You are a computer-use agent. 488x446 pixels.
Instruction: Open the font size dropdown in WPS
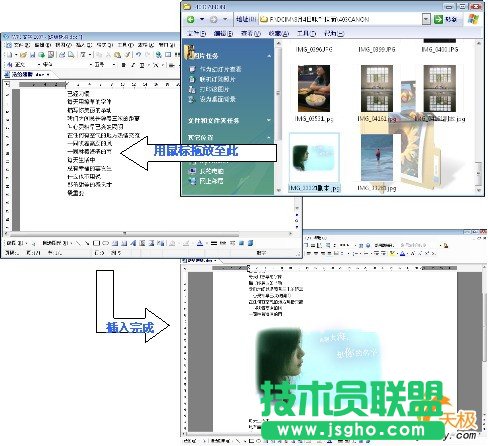[114, 65]
